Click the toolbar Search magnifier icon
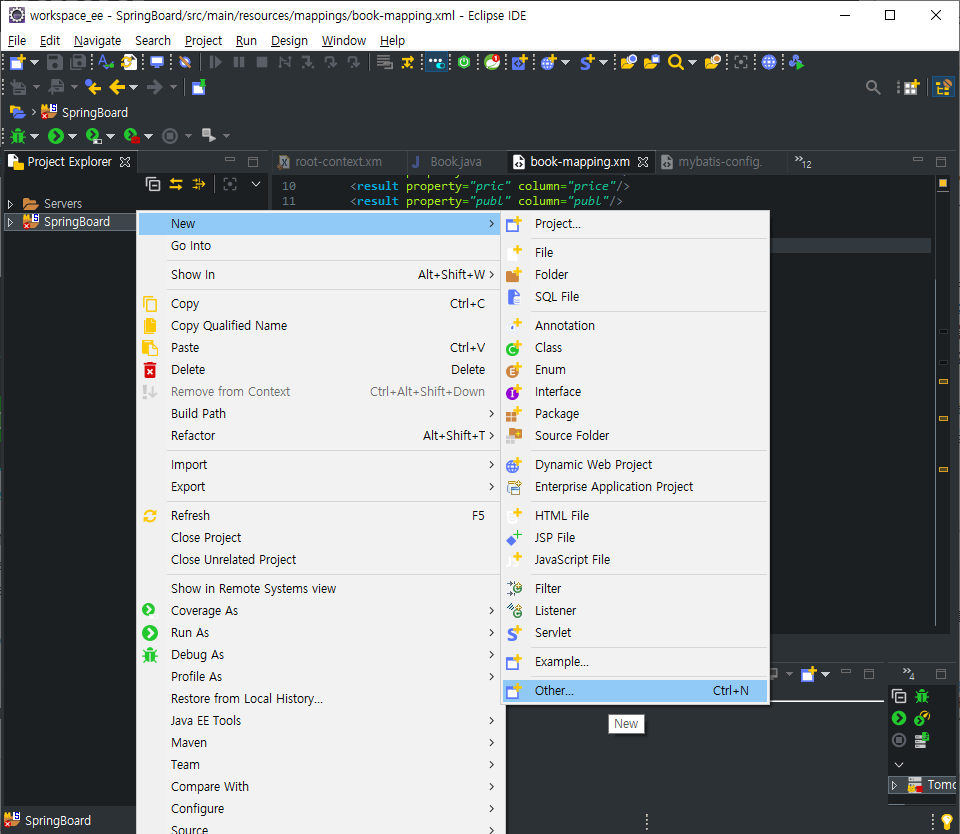 675,62
